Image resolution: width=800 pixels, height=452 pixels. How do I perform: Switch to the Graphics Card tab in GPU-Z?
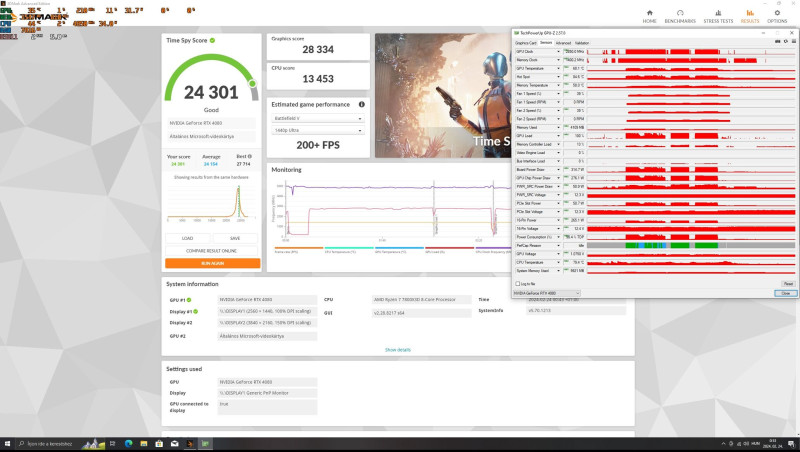pyautogui.click(x=526, y=43)
